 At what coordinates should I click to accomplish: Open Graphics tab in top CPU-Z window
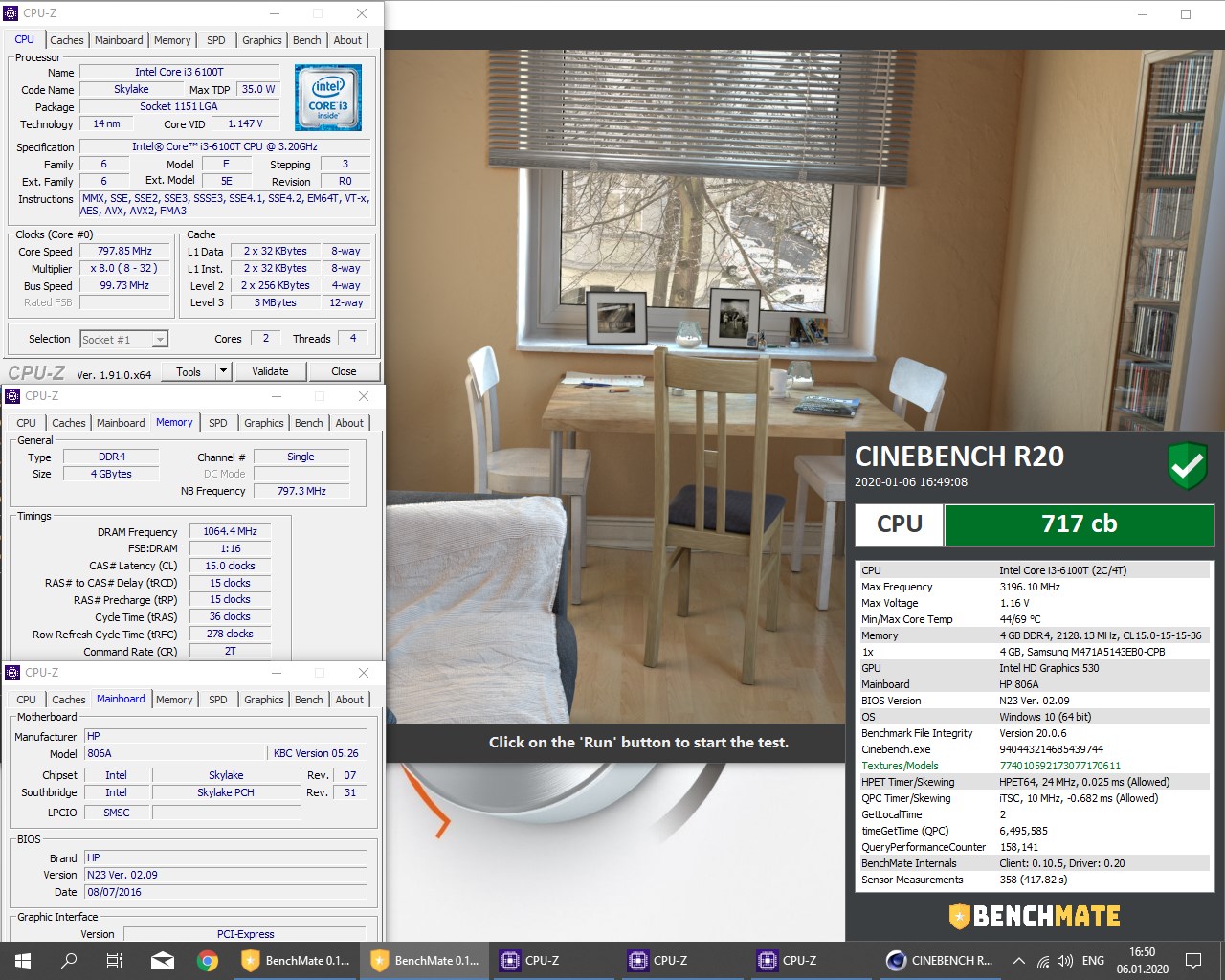[x=261, y=40]
